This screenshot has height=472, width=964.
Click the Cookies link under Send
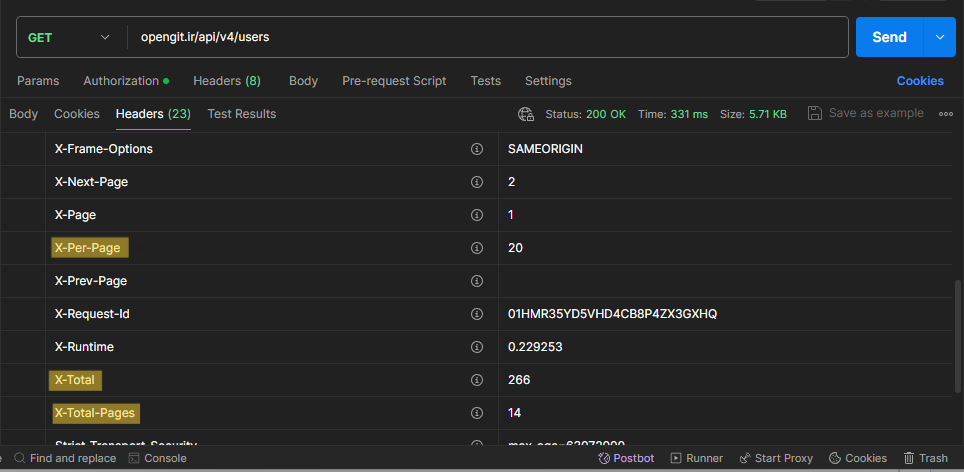[920, 81]
